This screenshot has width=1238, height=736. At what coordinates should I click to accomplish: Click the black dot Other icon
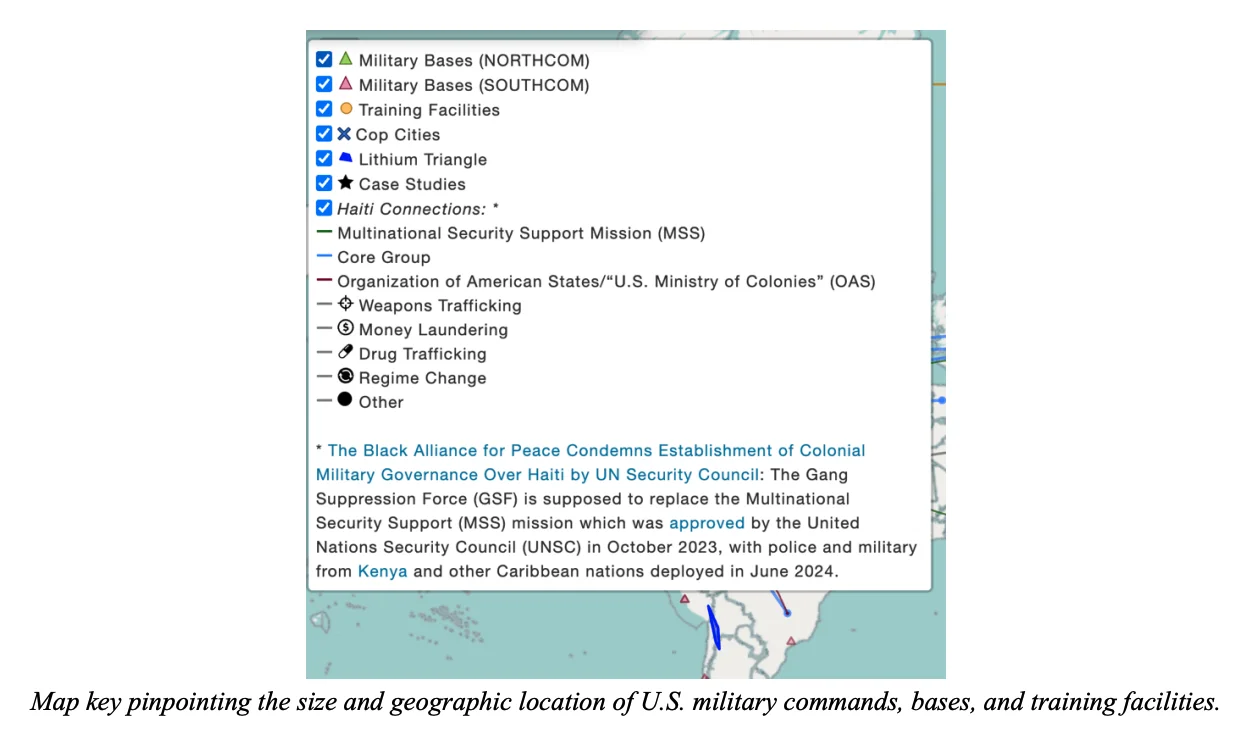pyautogui.click(x=345, y=400)
